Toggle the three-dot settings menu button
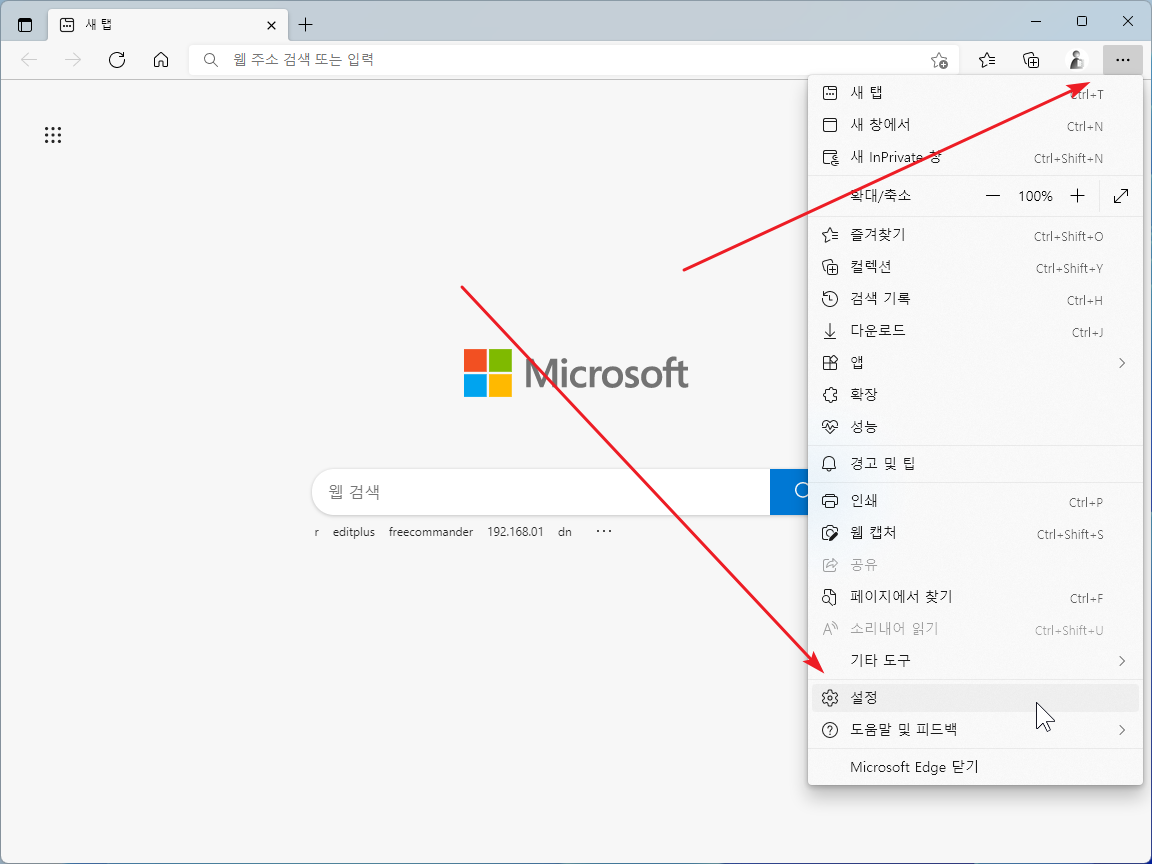The image size is (1152, 864). (x=1122, y=60)
